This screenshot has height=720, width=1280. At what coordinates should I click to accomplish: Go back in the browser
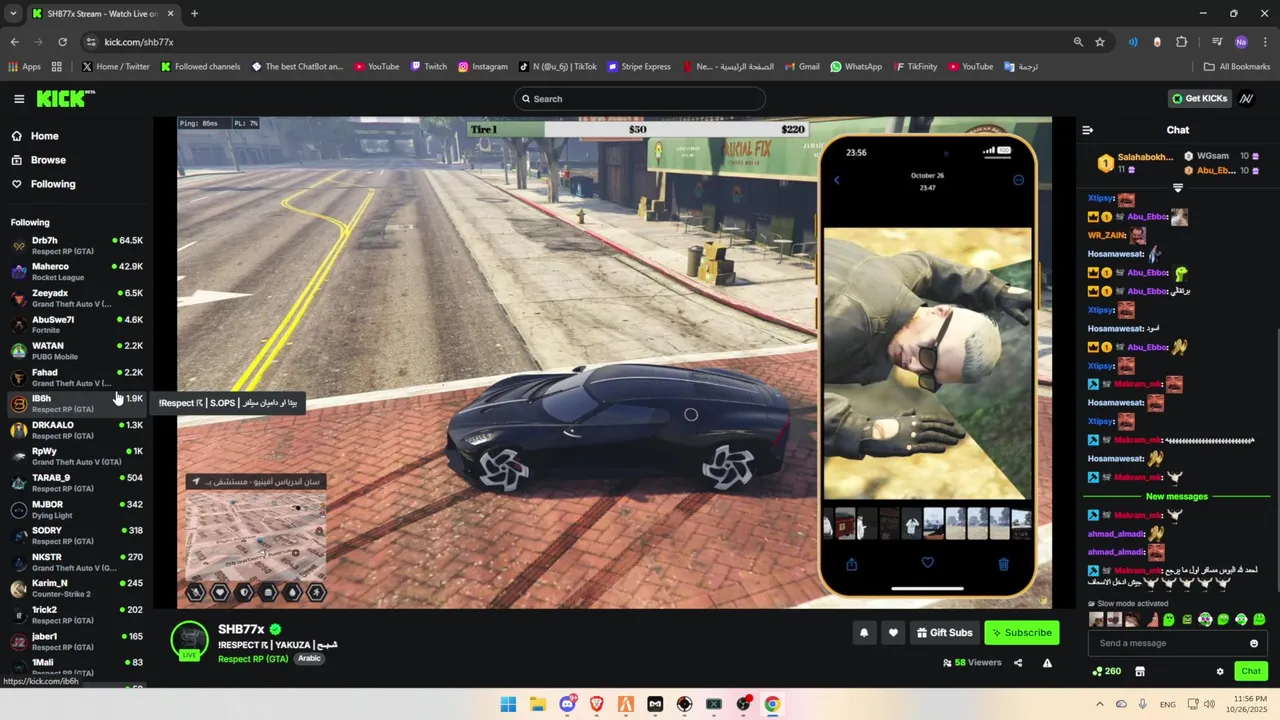tap(14, 42)
